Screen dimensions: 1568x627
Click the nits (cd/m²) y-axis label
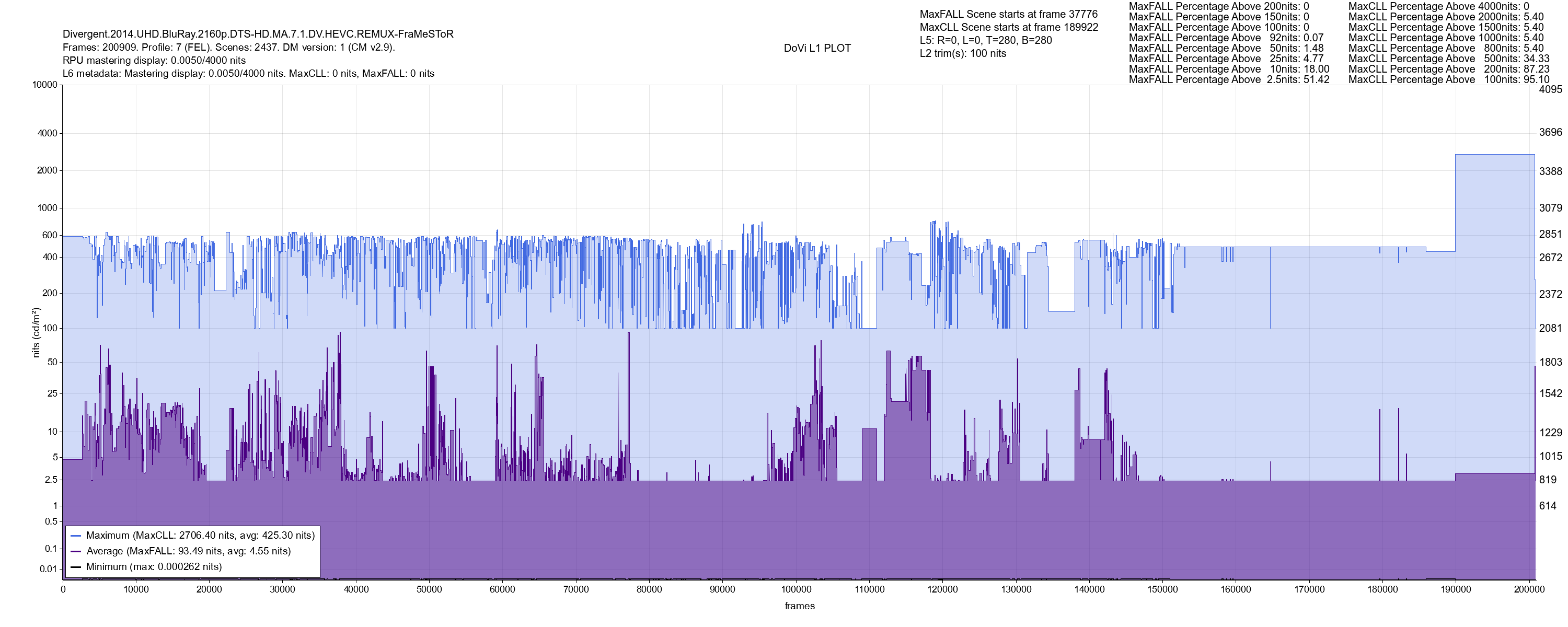click(36, 332)
